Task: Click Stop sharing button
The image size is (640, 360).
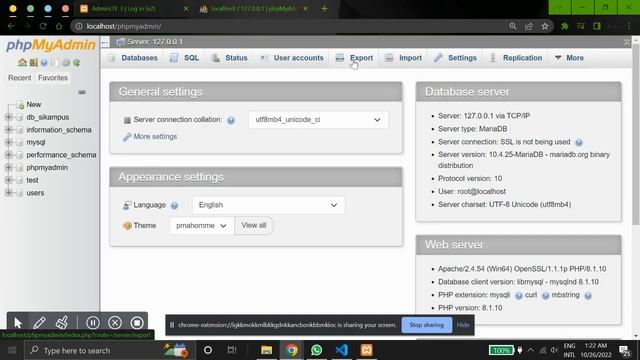Action: (x=427, y=325)
